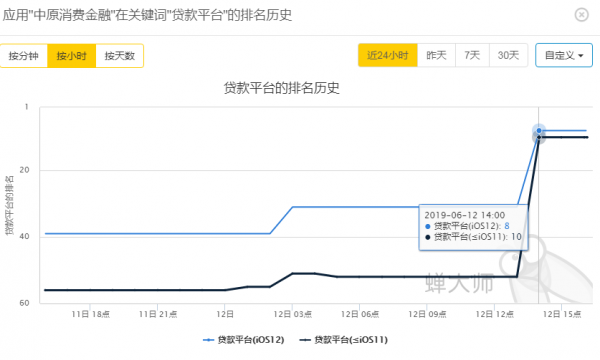Screen dimensions: 600x360
Task: Open the 自定义 date dropdown
Action: click(x=564, y=55)
